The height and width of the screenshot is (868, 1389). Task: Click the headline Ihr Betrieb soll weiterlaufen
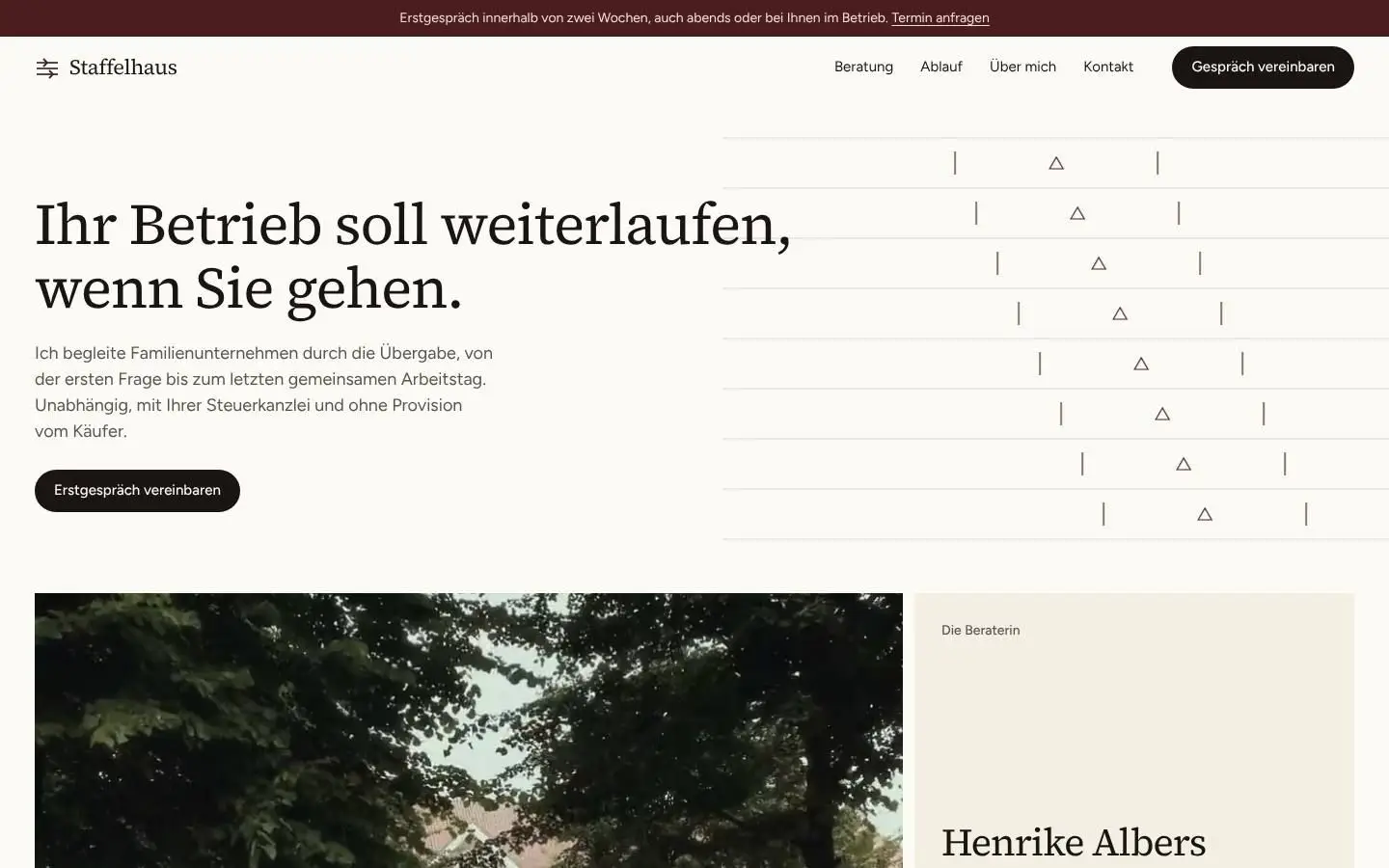coord(413,257)
